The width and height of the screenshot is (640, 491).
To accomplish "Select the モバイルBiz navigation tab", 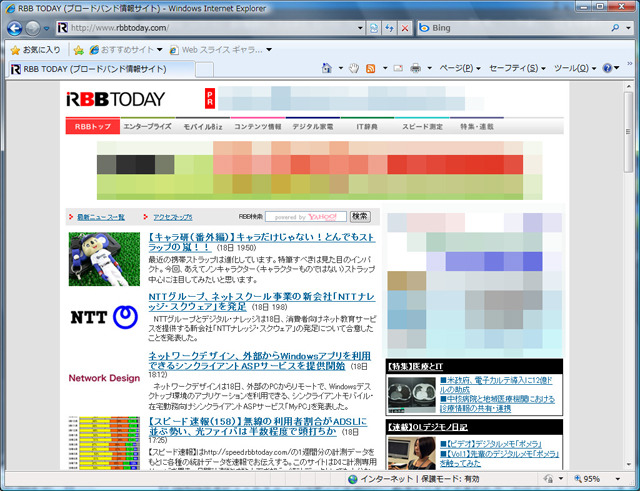I will click(203, 127).
